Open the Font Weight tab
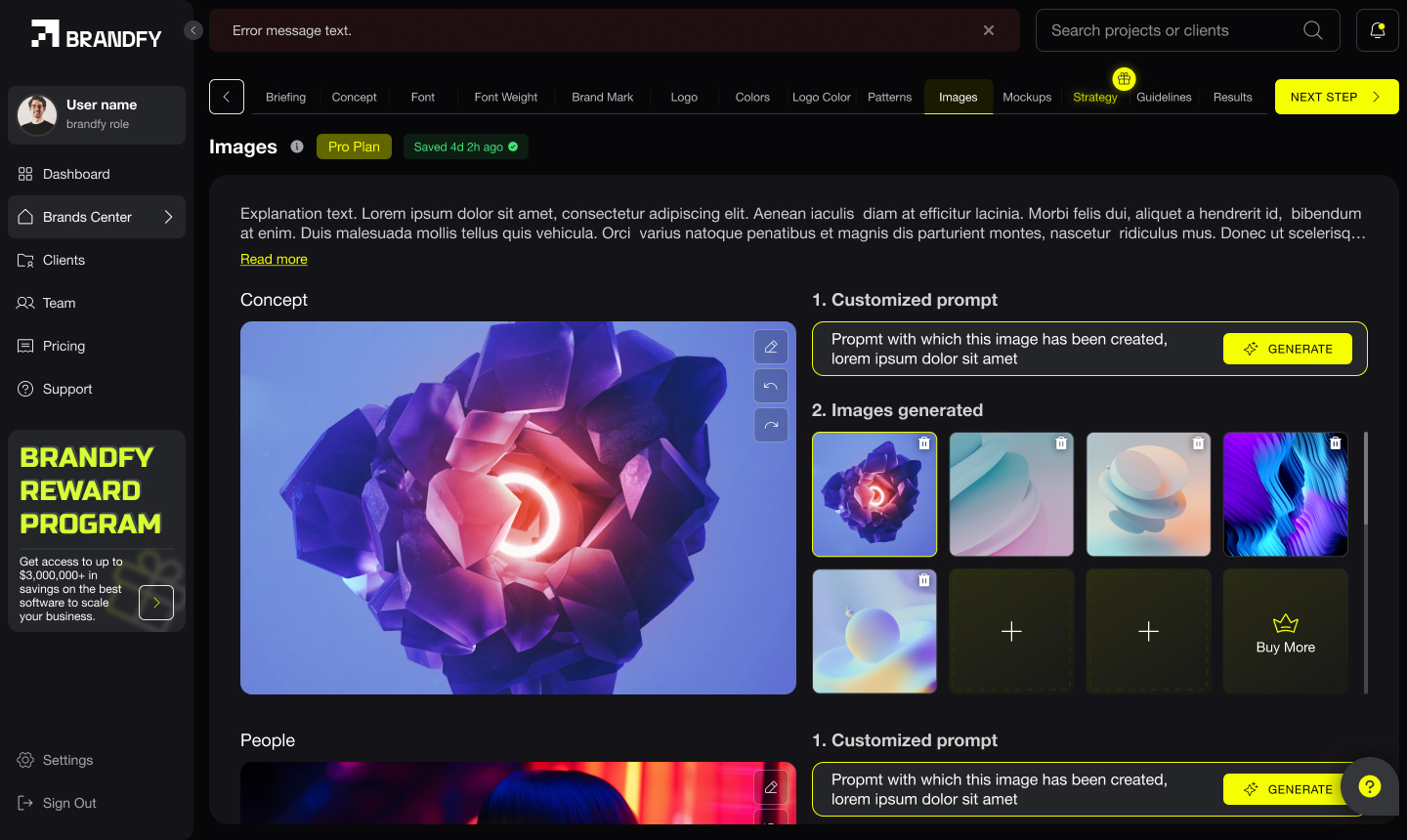1407x840 pixels. pyautogui.click(x=506, y=97)
